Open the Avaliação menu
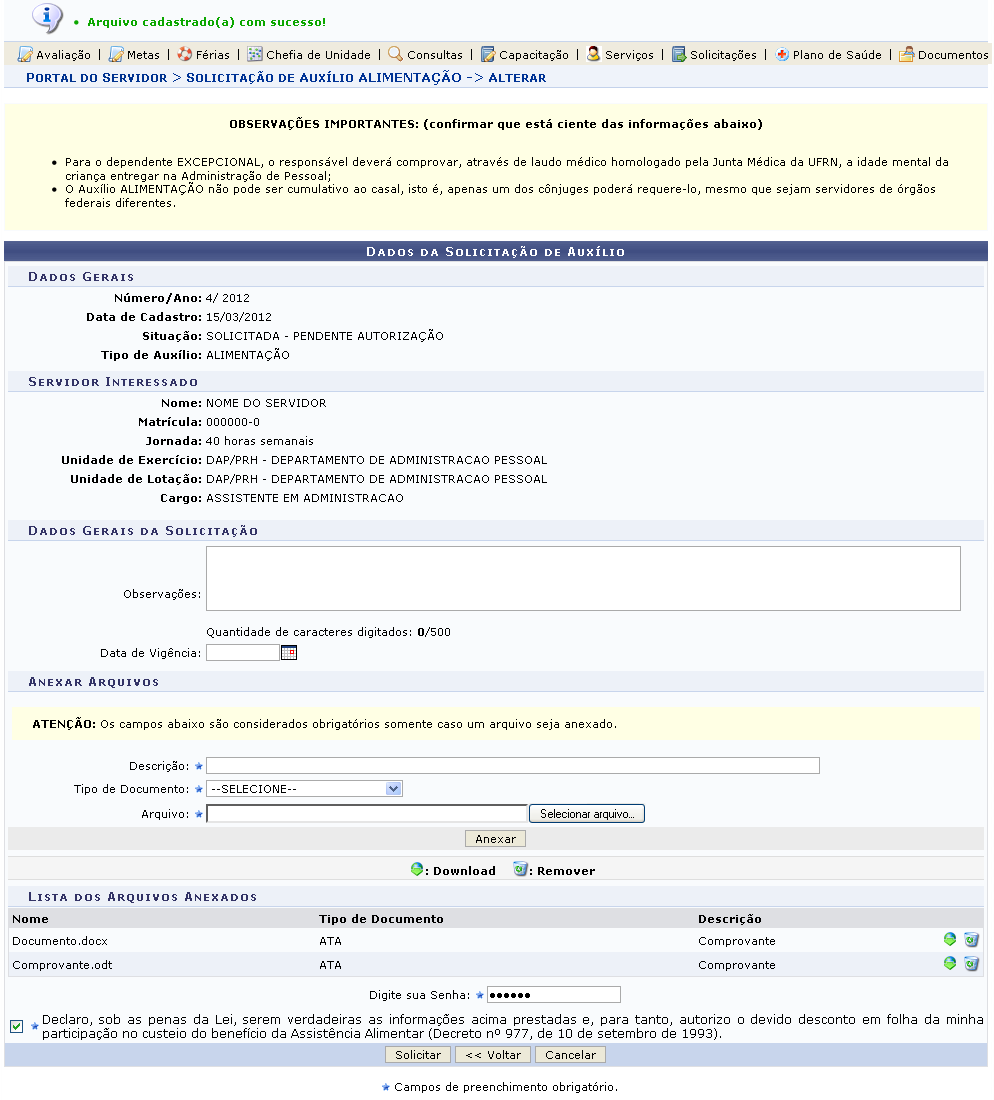The width and height of the screenshot is (994, 1100). click(63, 55)
